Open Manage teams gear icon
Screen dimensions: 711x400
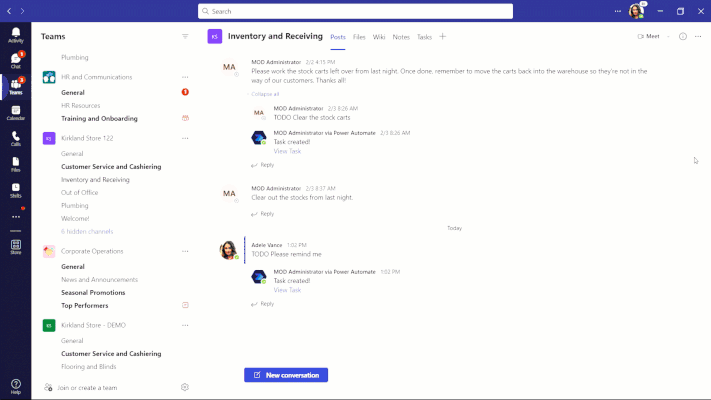point(185,387)
